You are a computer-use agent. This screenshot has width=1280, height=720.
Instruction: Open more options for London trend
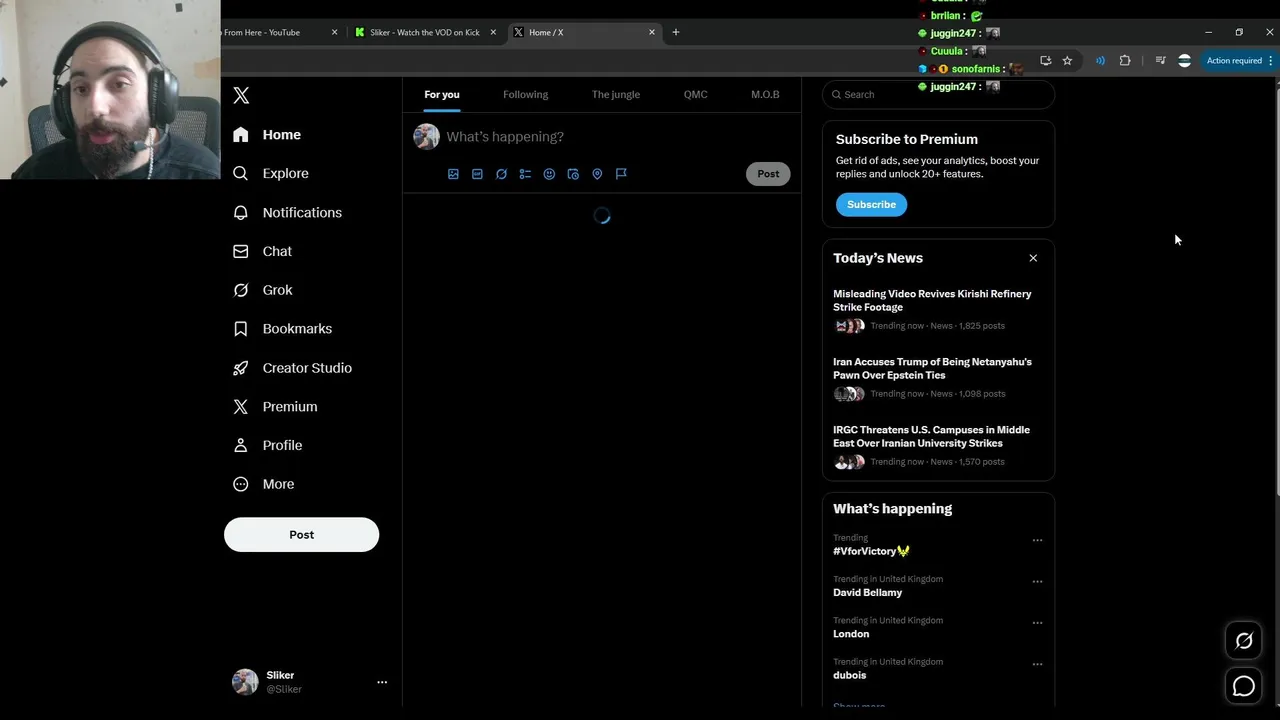click(1037, 622)
